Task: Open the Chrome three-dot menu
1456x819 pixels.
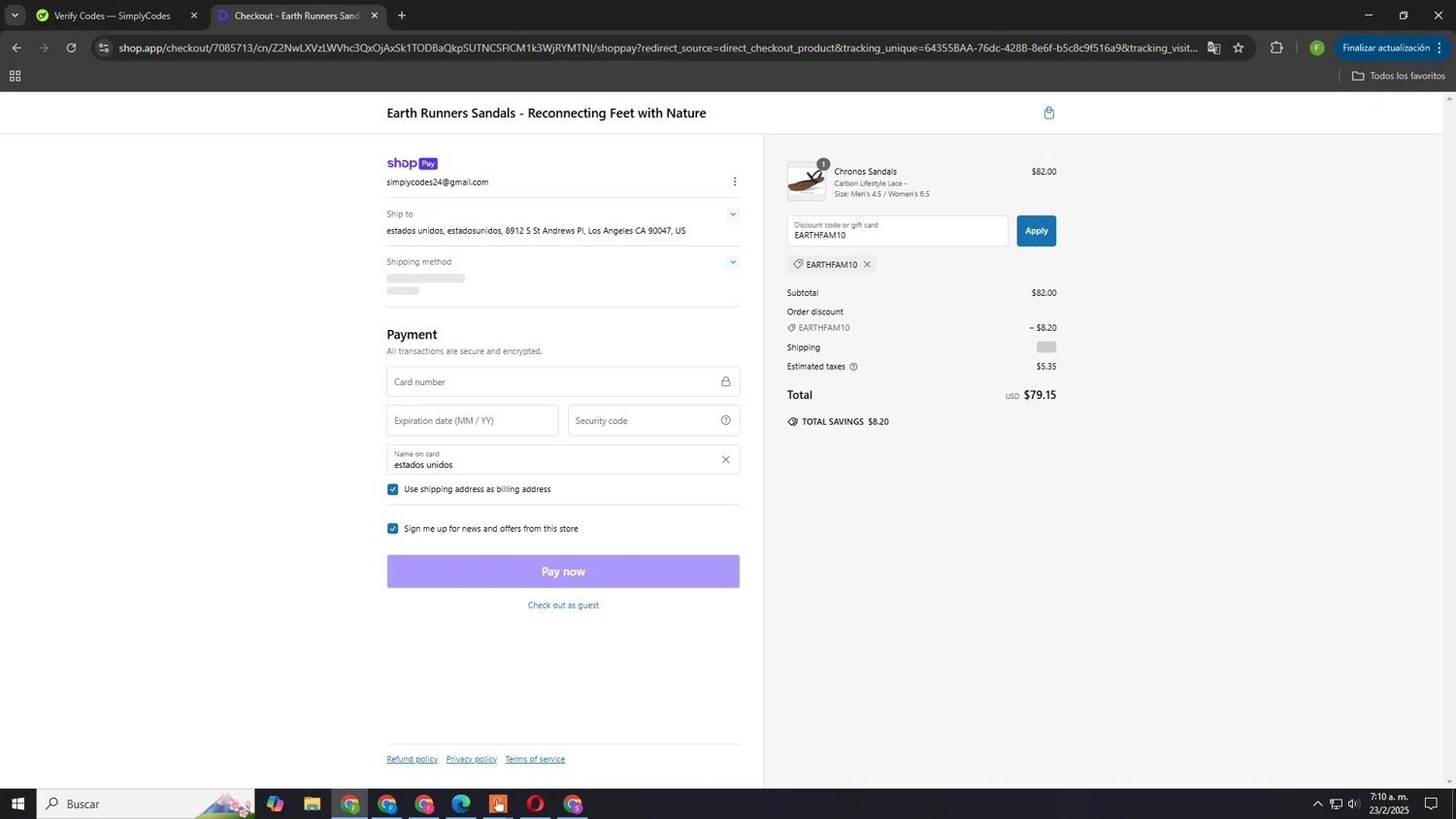Action: point(1440,48)
